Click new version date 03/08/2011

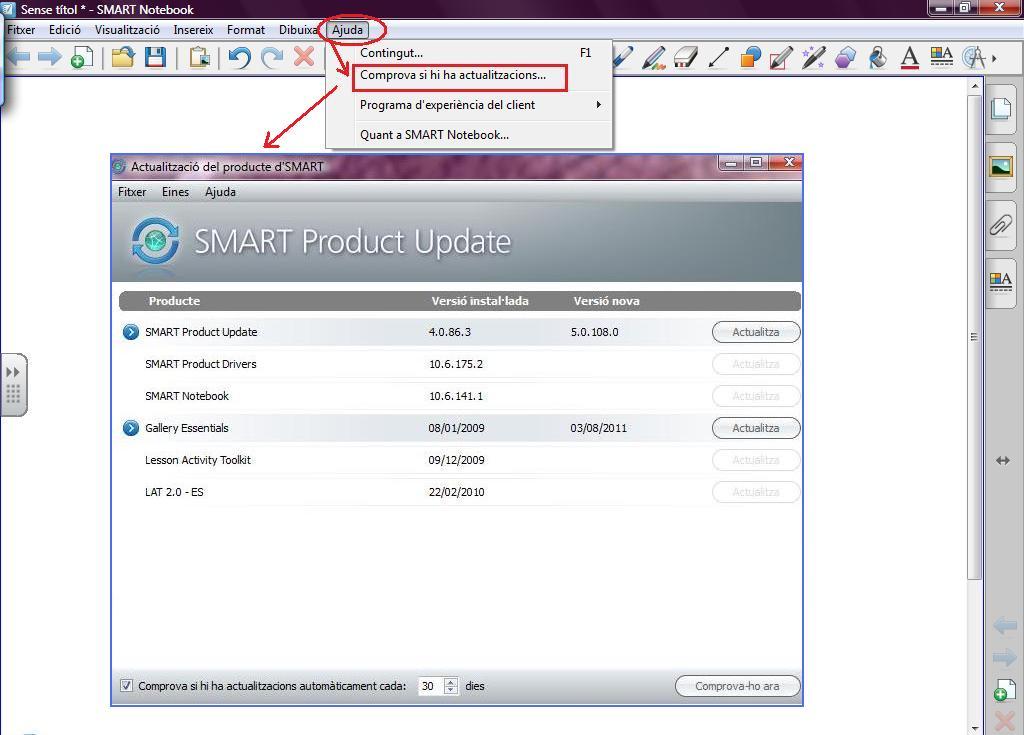click(x=598, y=428)
